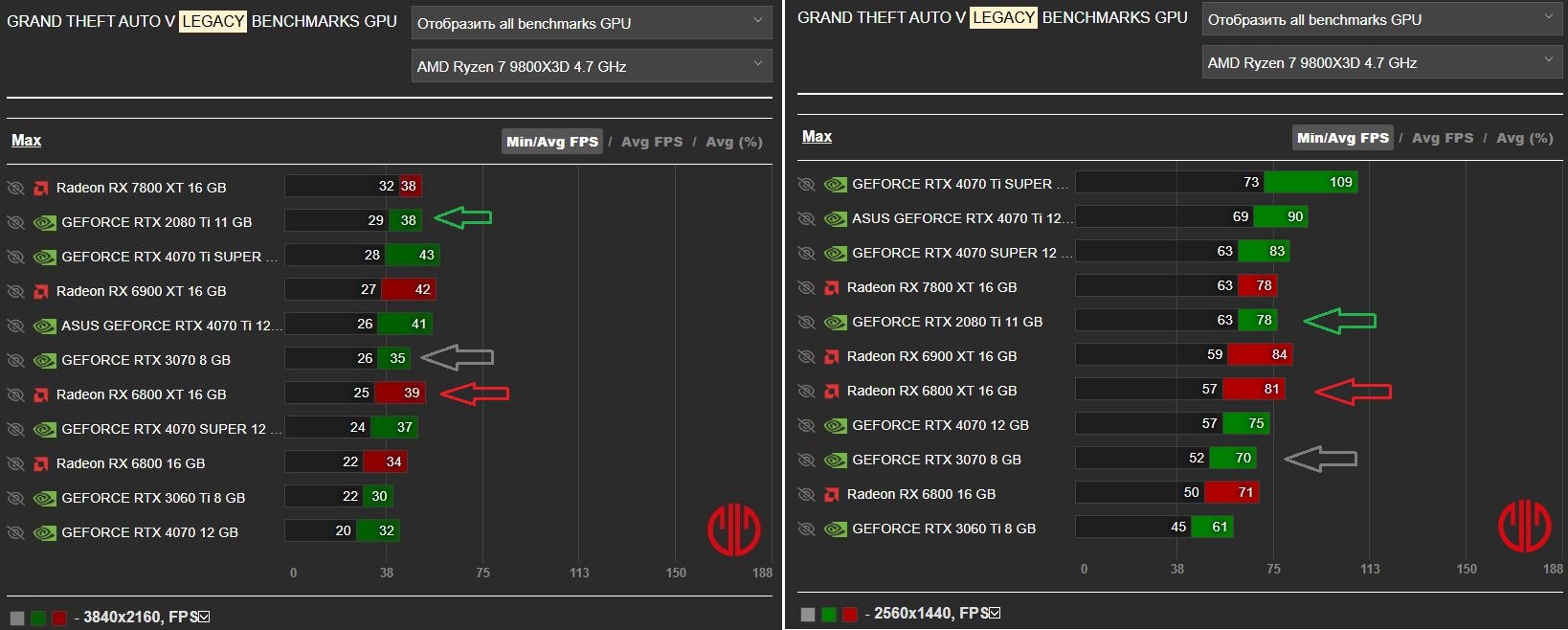
Task: Hide RTX 4070 12 GB row via eye, 3840x2160 chart
Action: [15, 532]
